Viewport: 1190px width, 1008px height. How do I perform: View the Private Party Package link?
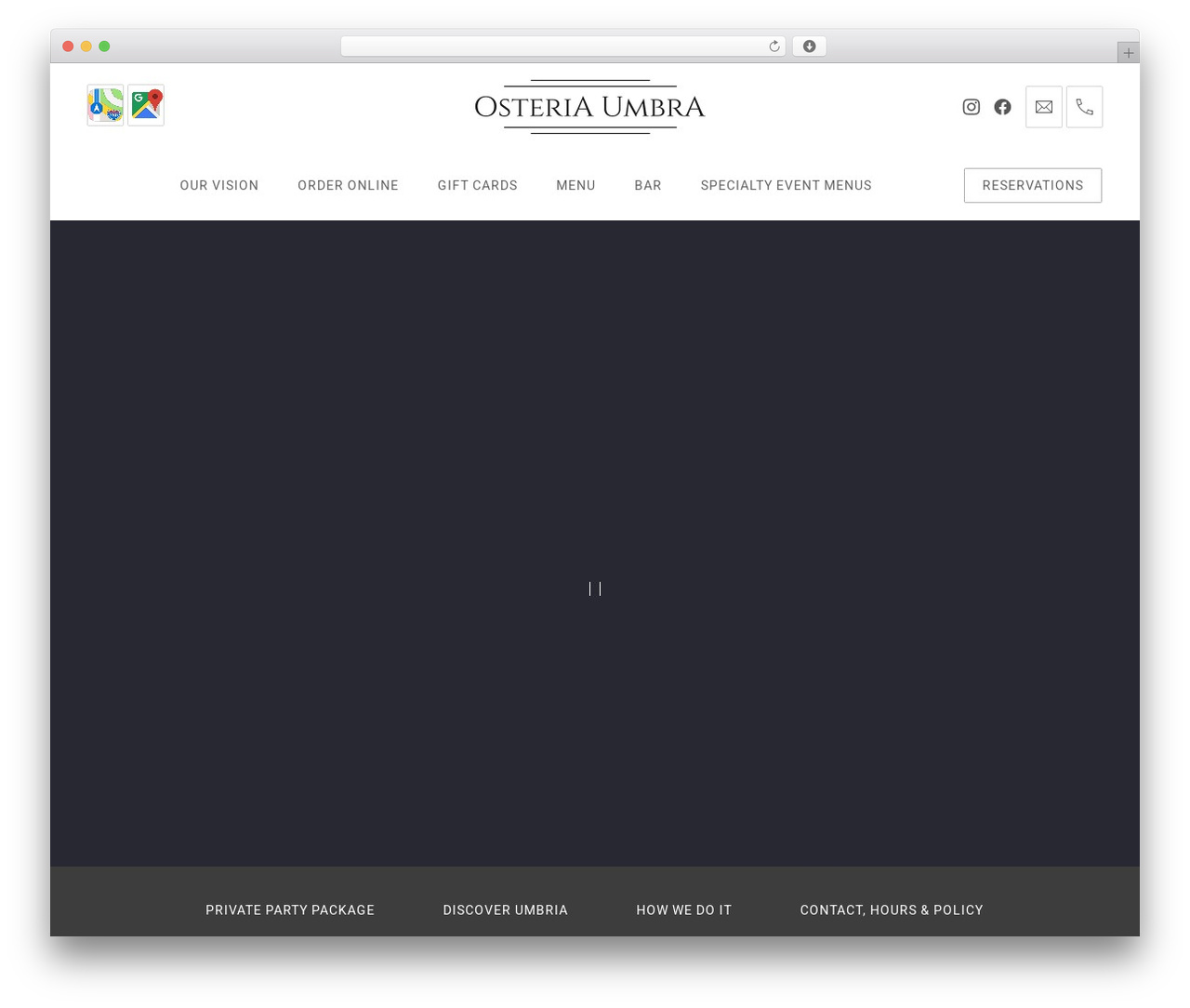click(x=290, y=910)
